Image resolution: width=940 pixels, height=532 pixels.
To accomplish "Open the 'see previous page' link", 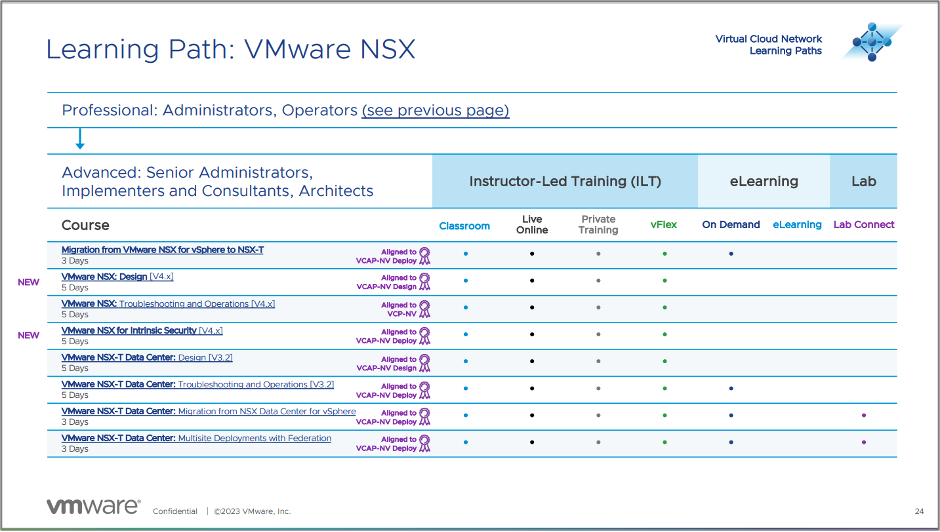I will [435, 110].
